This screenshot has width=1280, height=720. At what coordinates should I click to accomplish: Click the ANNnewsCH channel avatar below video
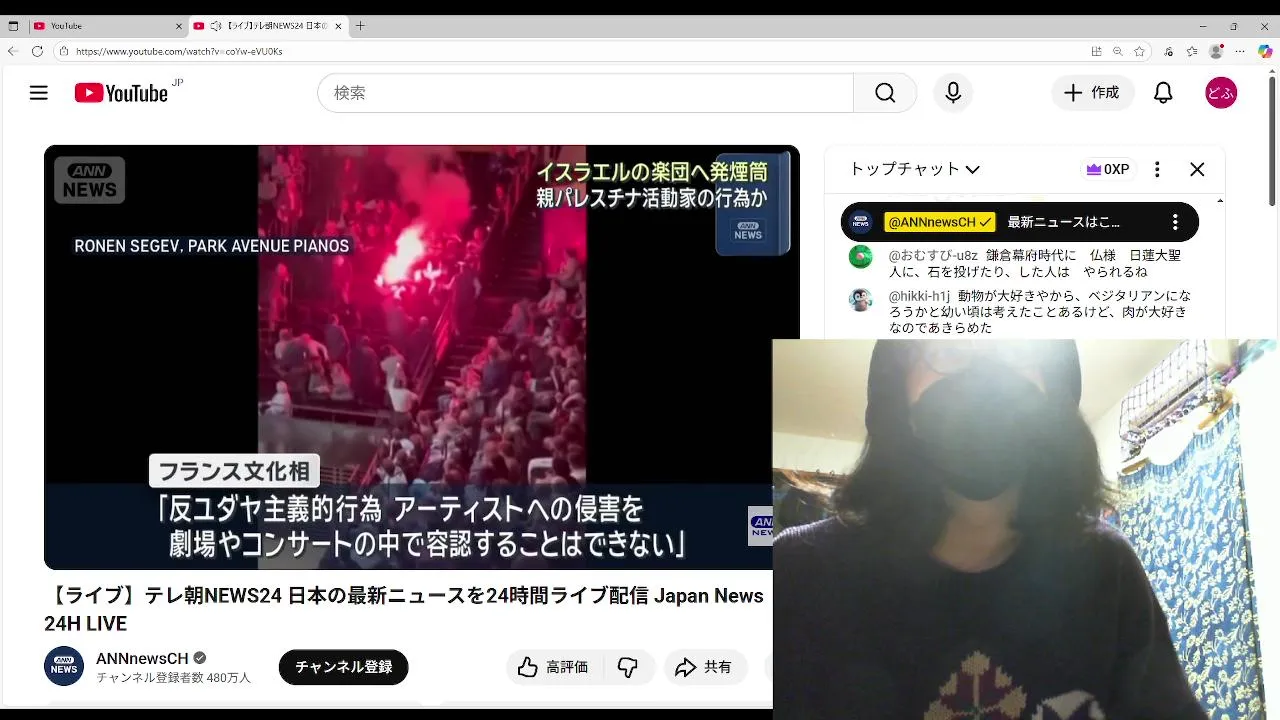64,667
